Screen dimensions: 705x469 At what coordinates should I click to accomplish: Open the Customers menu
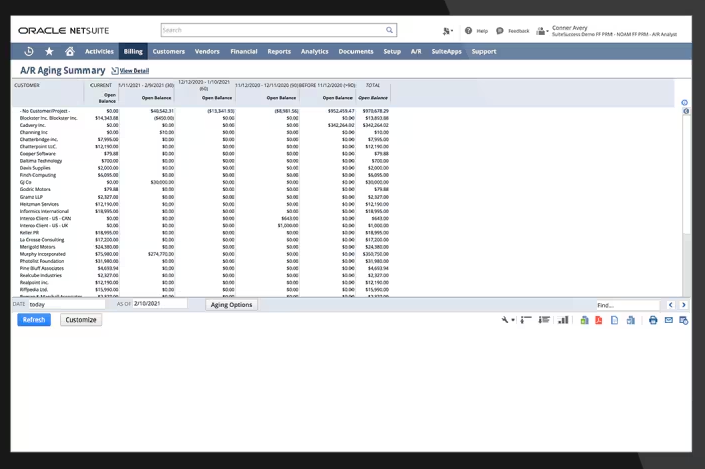pos(169,51)
